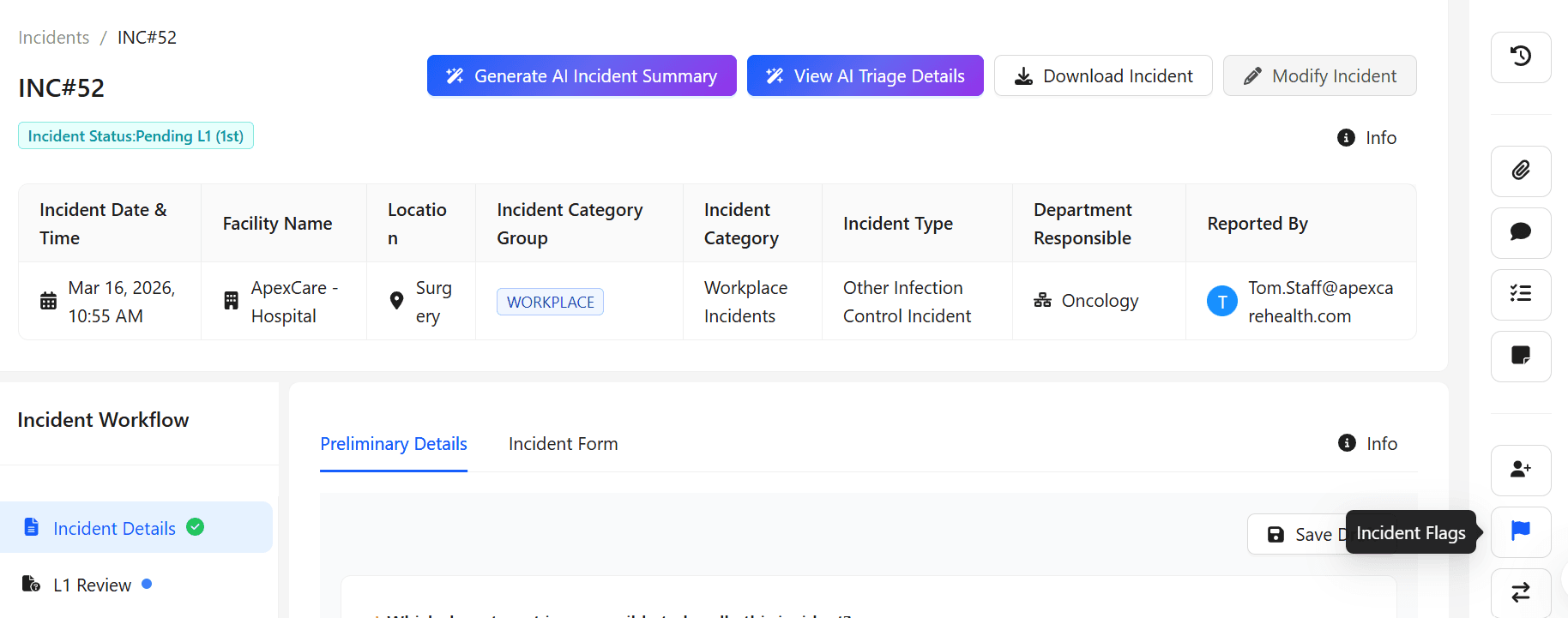Viewport: 1568px width, 618px height.
Task: Click Generate AI Incident Summary button
Action: 582,76
